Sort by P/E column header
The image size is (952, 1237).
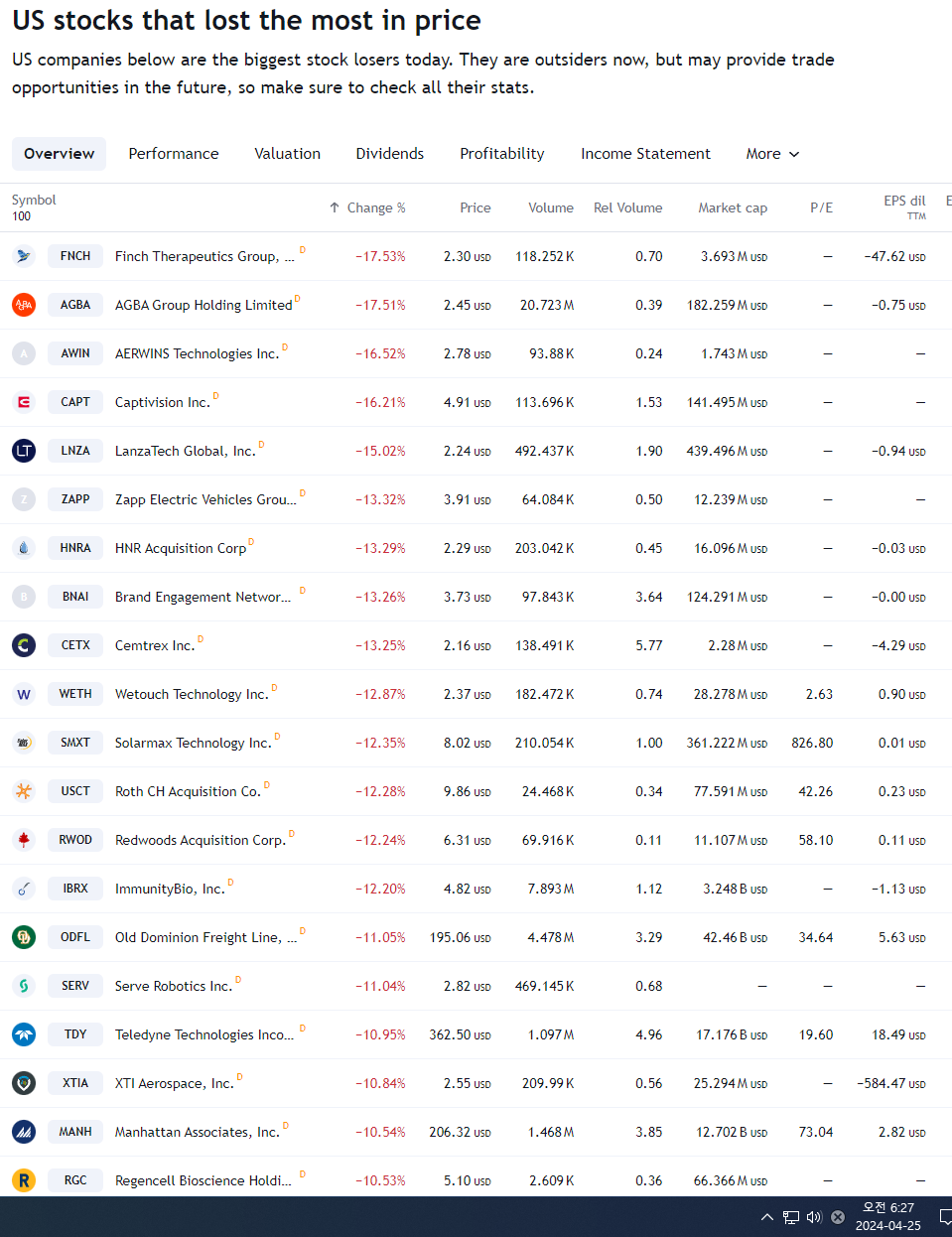point(822,207)
